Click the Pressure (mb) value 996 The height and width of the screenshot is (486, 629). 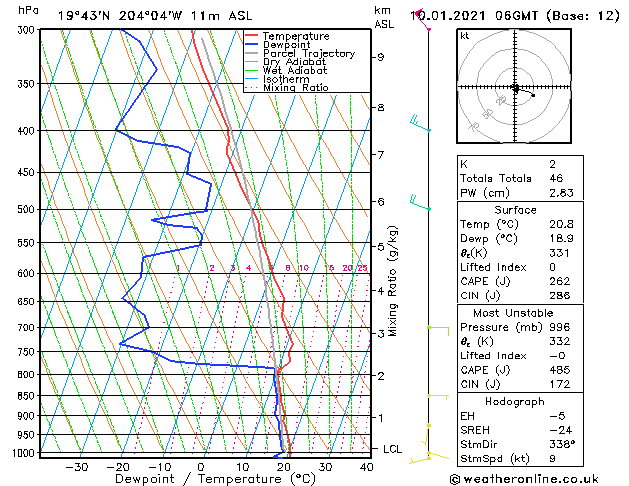[560, 327]
